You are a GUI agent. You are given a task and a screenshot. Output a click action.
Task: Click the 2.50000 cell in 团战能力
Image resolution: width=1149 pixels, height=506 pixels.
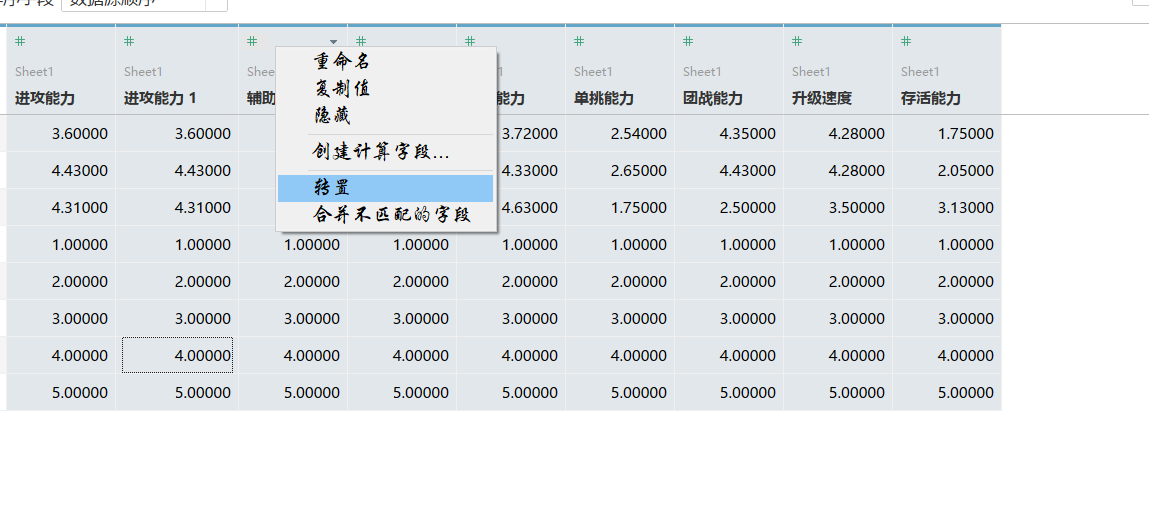[x=729, y=207]
